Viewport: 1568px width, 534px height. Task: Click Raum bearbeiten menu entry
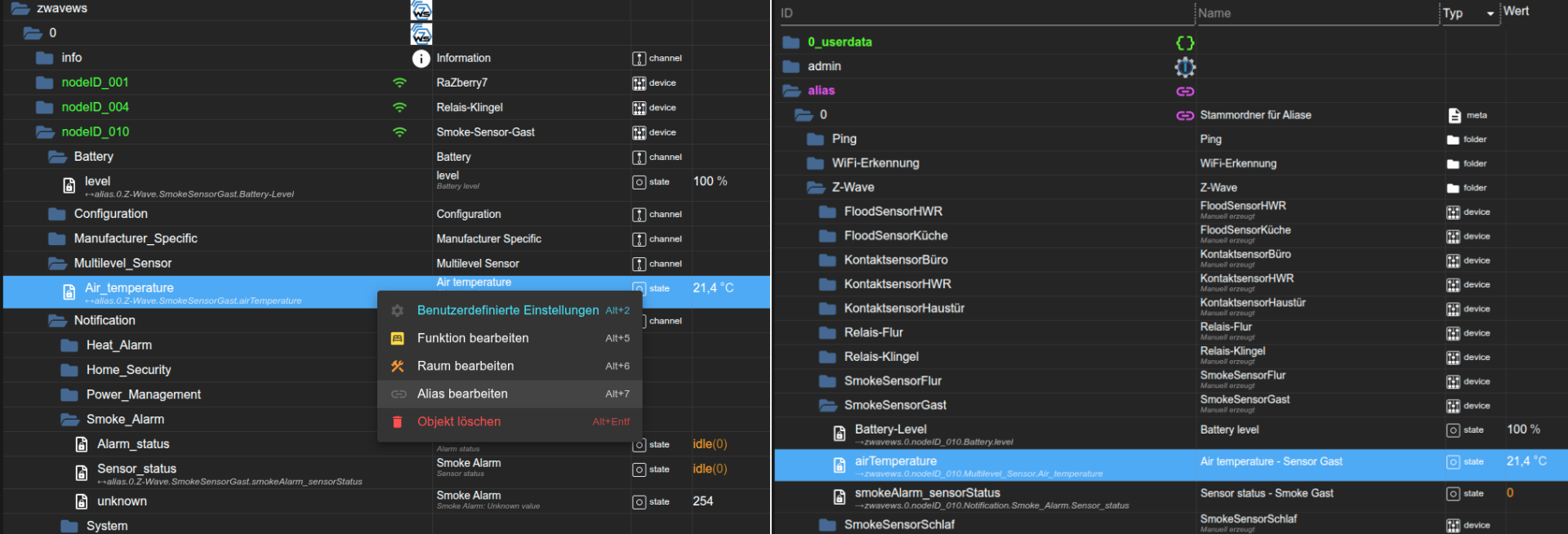[x=465, y=366]
